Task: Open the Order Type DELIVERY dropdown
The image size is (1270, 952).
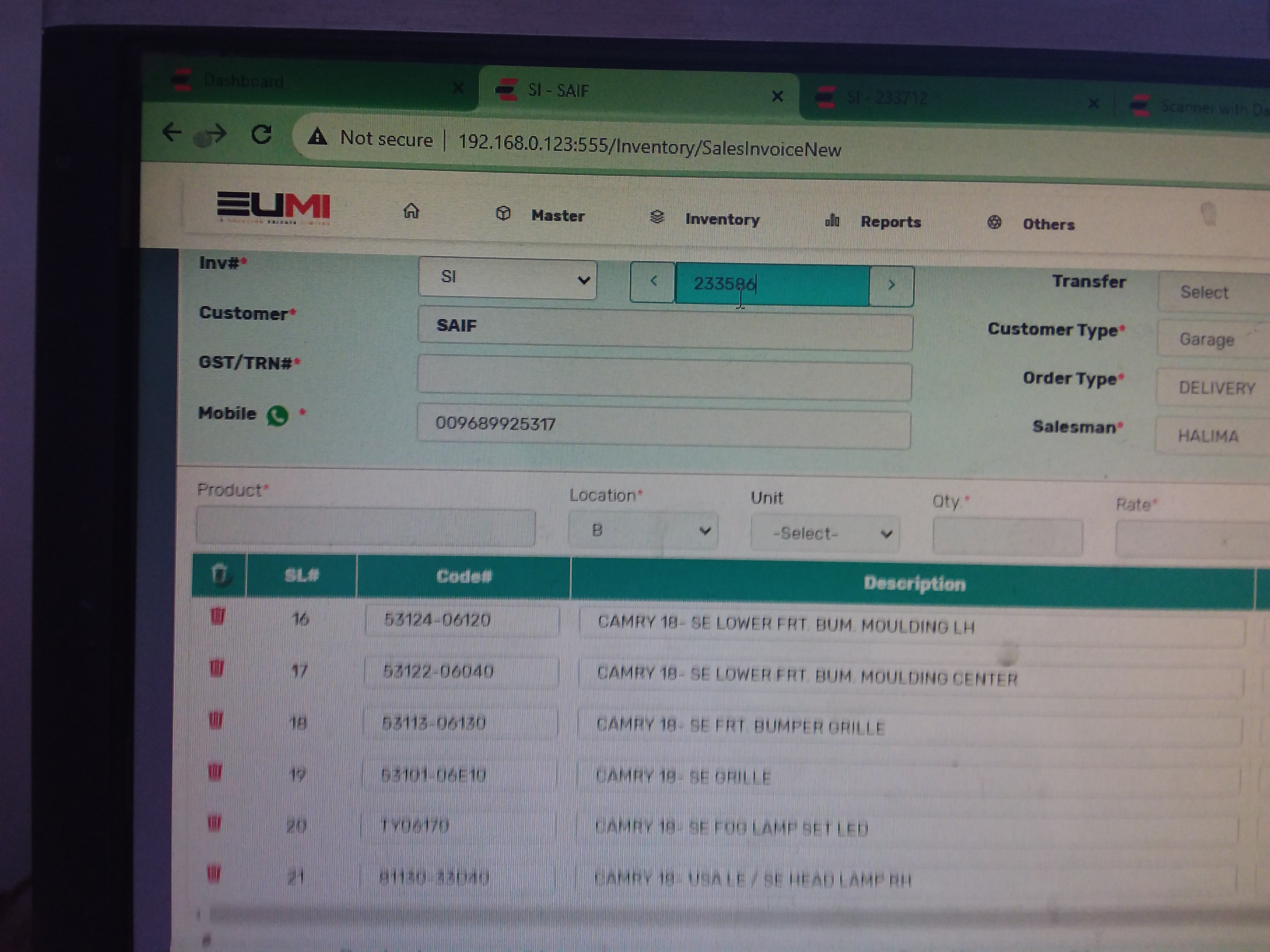Action: click(x=1213, y=388)
